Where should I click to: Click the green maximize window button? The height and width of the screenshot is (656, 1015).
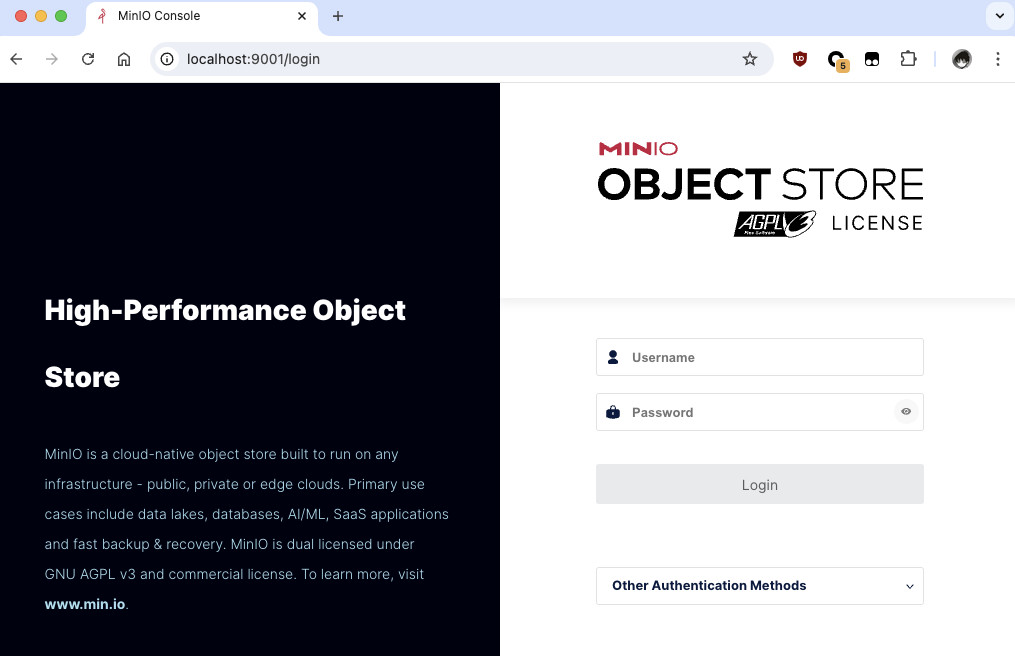[61, 16]
